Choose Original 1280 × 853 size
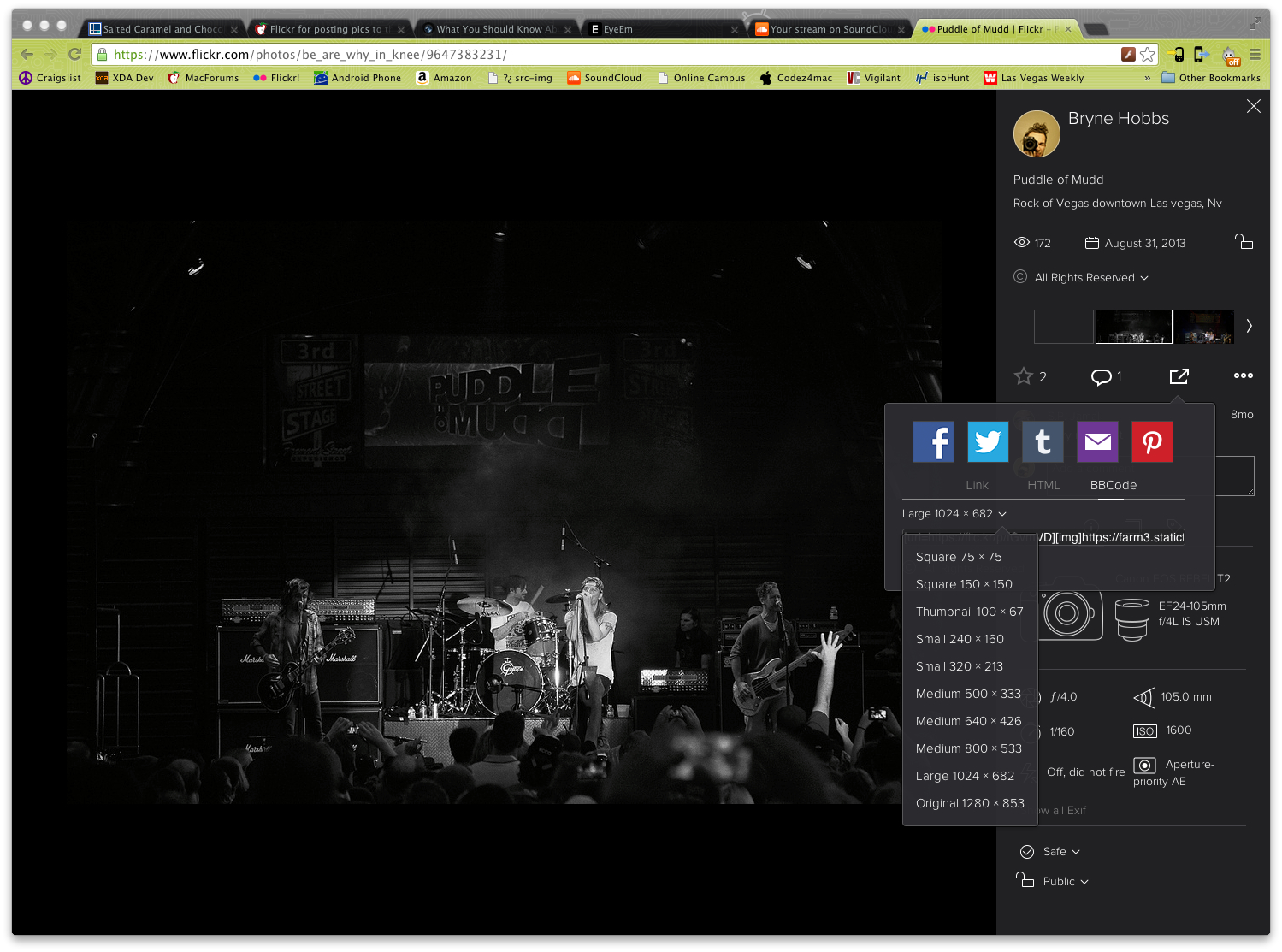The image size is (1282, 952). [x=970, y=803]
